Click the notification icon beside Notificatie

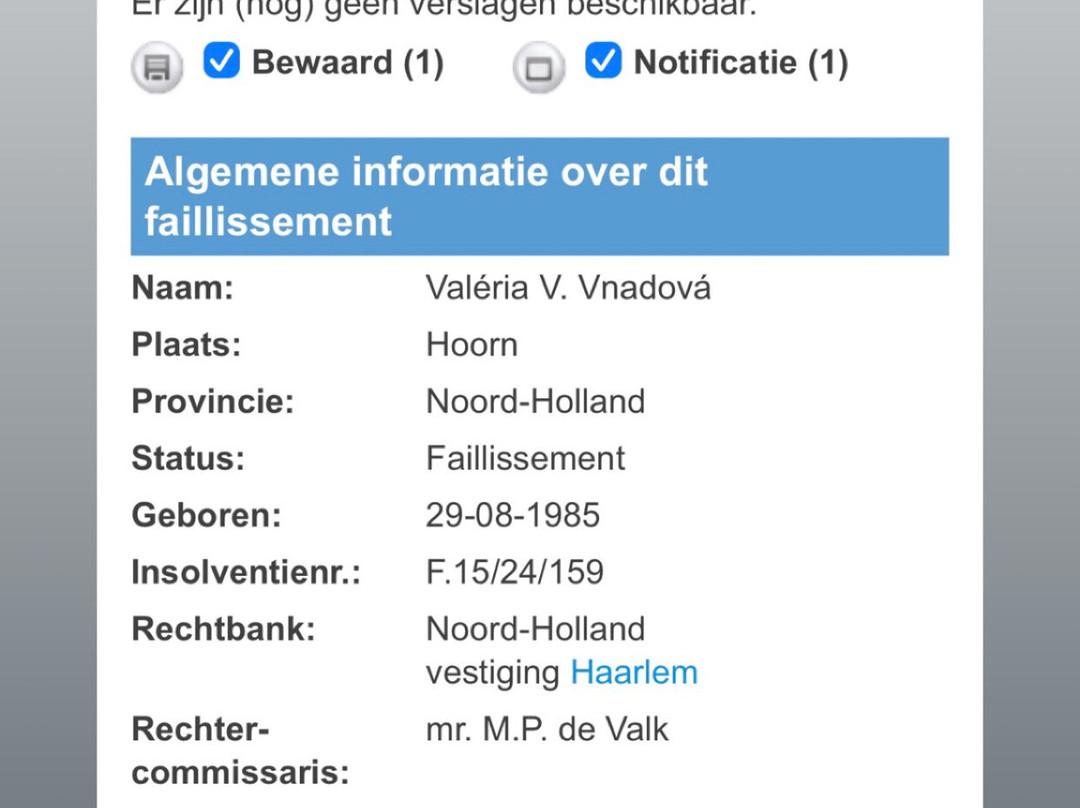click(x=539, y=68)
